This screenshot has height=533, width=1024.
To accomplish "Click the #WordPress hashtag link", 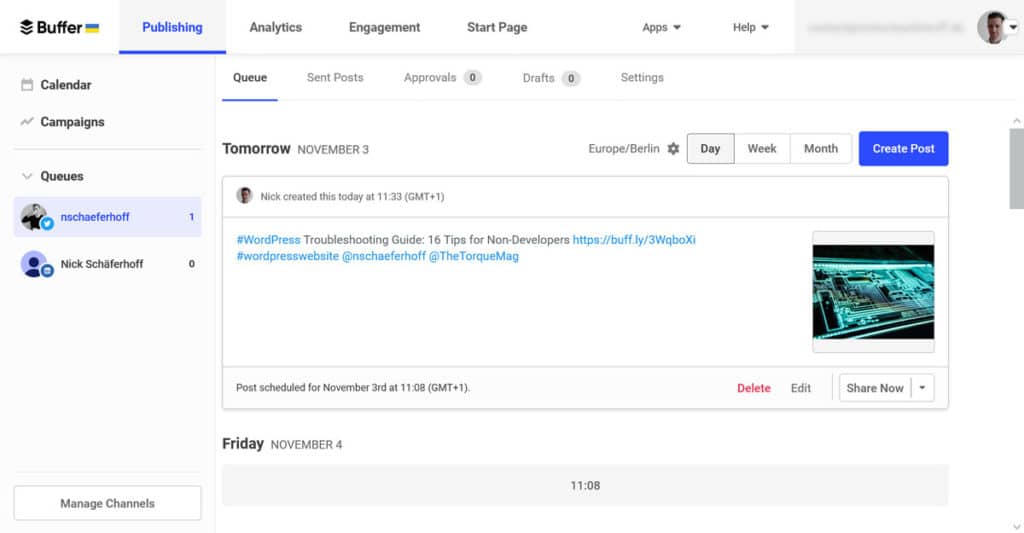I will click(268, 240).
